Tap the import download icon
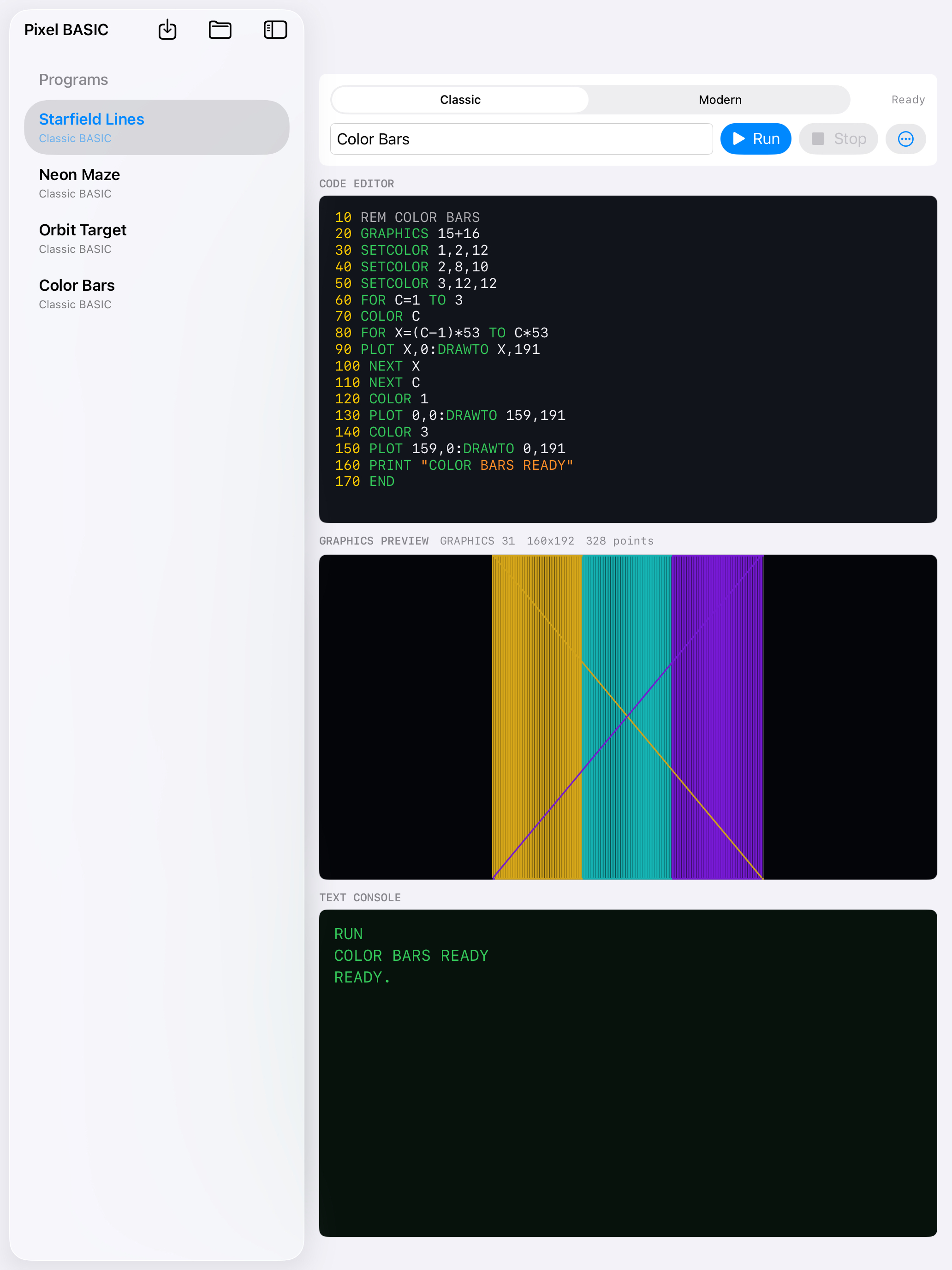The image size is (952, 1270). 167,29
